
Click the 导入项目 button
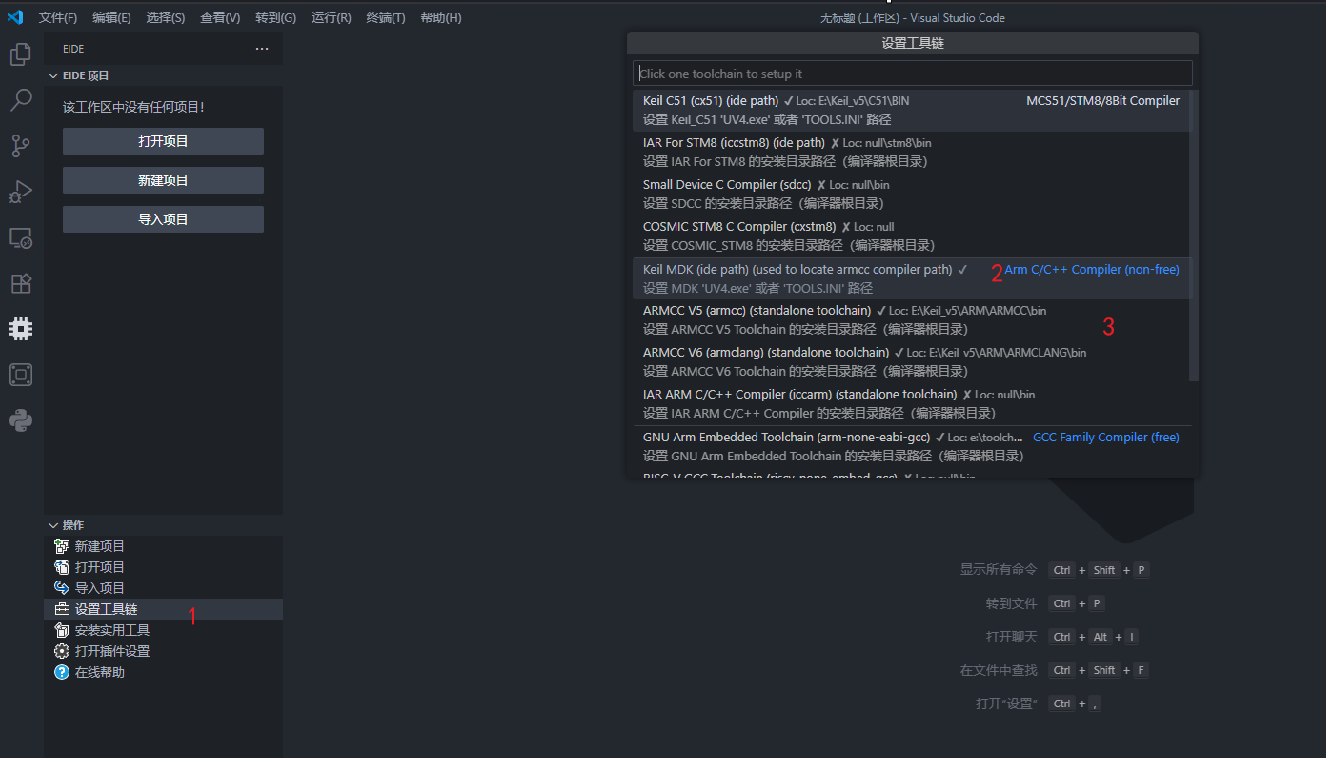[x=163, y=219]
